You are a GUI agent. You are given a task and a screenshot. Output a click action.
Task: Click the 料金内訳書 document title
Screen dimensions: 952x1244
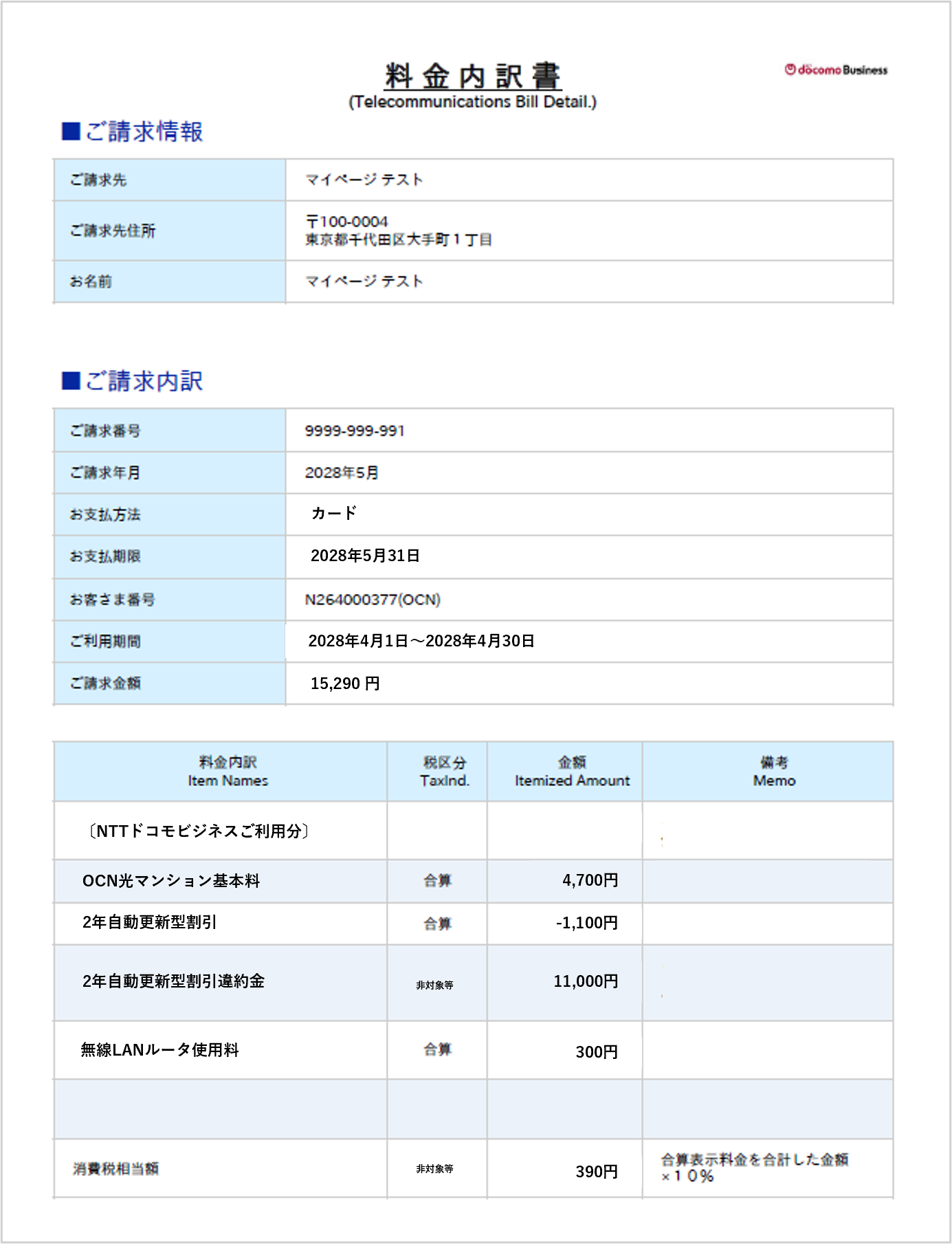tap(473, 76)
